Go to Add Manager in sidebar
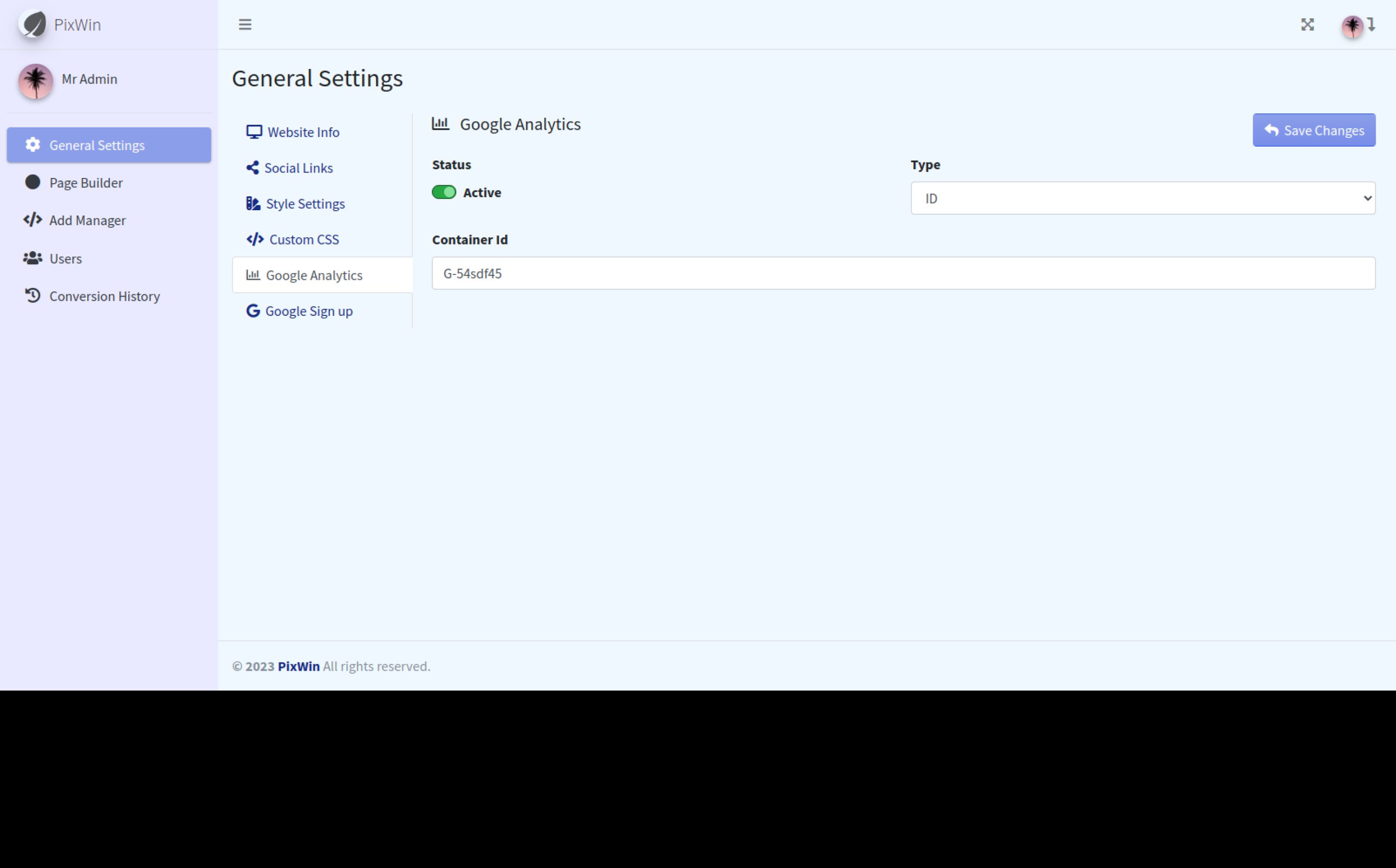Screen dimensions: 1396x868 [109, 220]
